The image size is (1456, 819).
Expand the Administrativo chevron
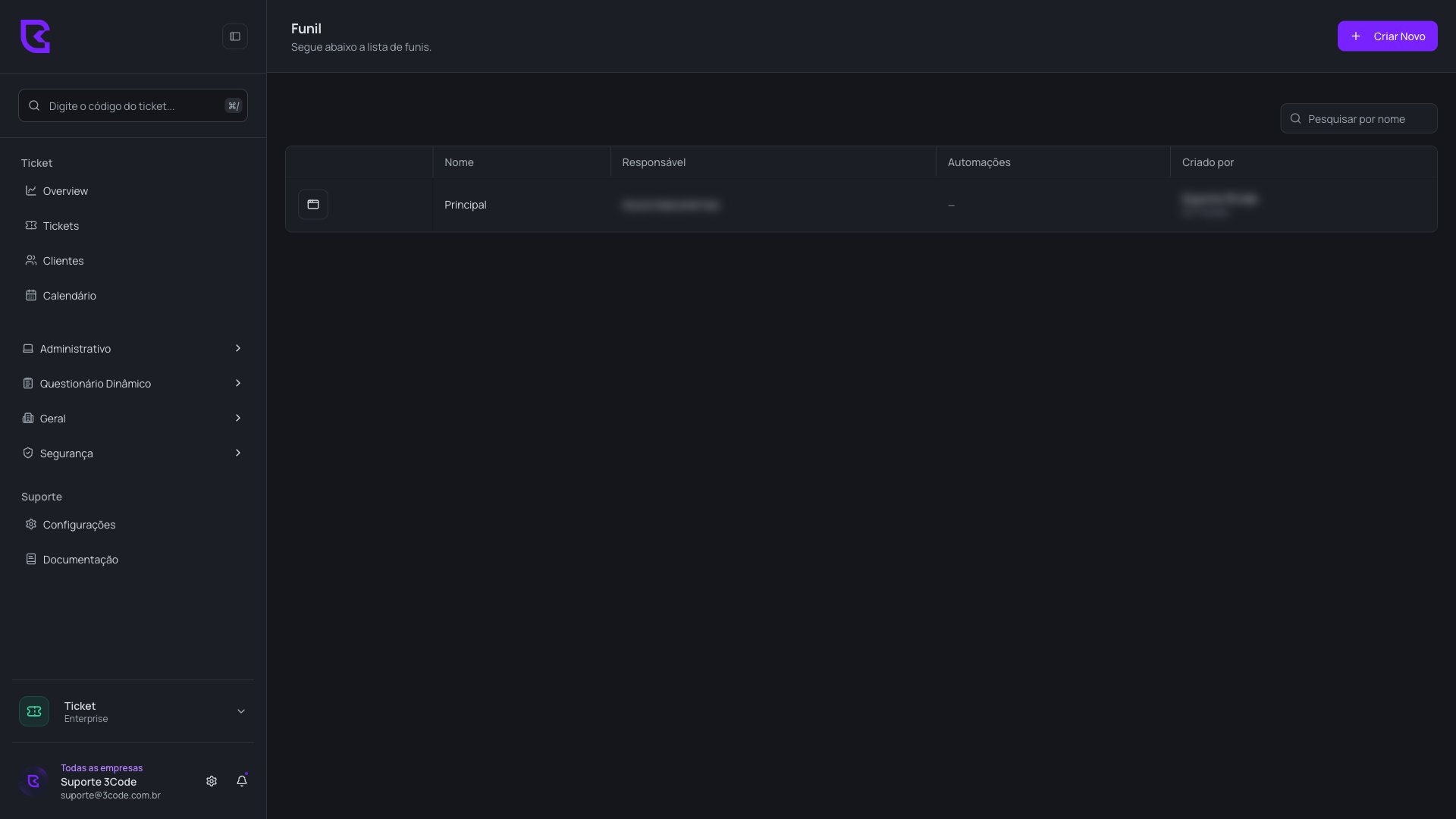pos(238,348)
